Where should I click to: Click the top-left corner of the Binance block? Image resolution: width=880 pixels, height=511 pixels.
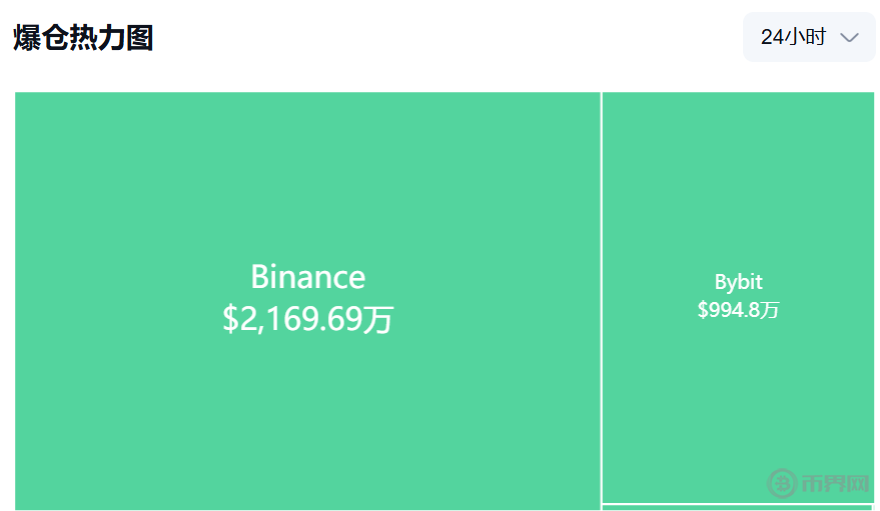(x=22, y=99)
